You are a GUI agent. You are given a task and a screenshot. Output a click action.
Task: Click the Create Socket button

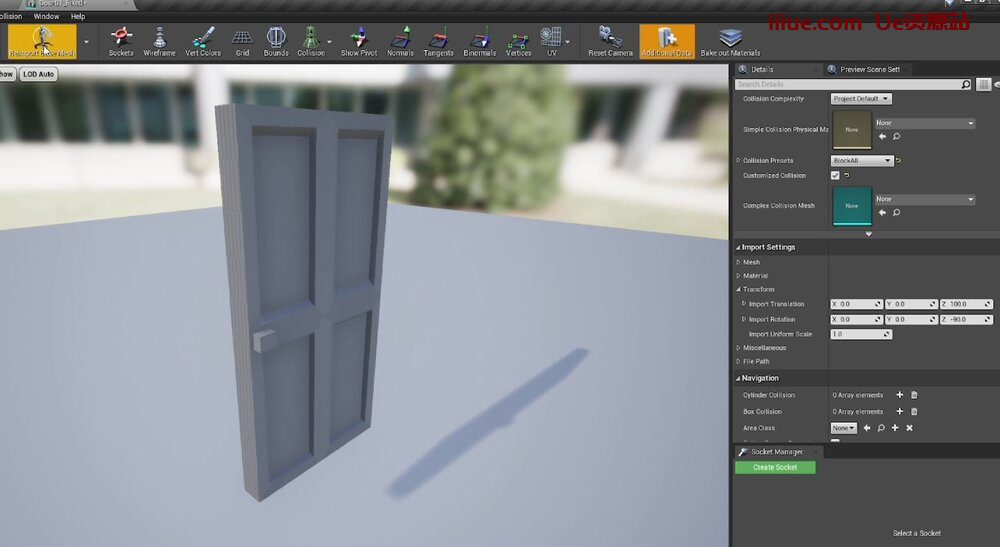pyautogui.click(x=775, y=467)
